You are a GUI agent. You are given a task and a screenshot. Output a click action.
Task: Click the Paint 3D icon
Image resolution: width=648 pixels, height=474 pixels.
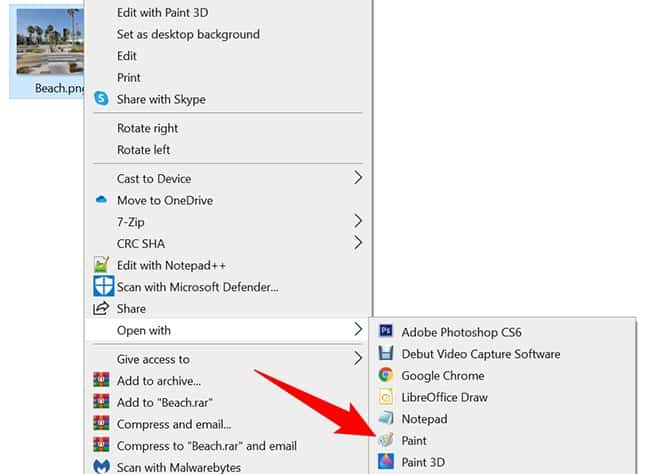pyautogui.click(x=386, y=462)
